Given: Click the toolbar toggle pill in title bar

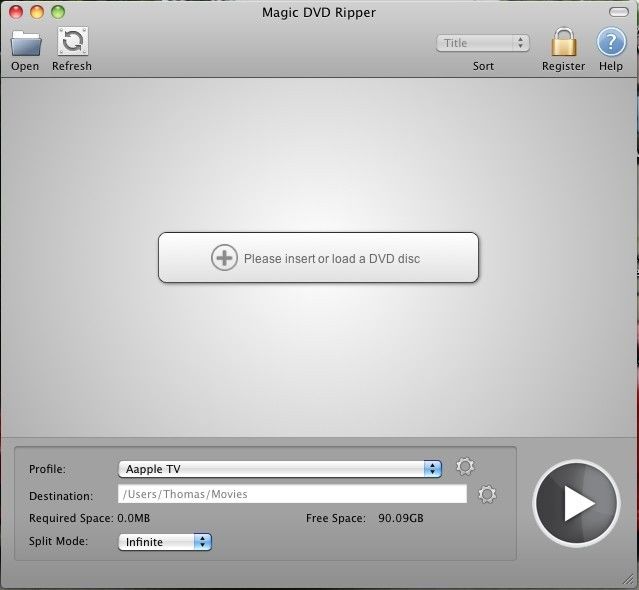Looking at the screenshot, I should [x=619, y=12].
